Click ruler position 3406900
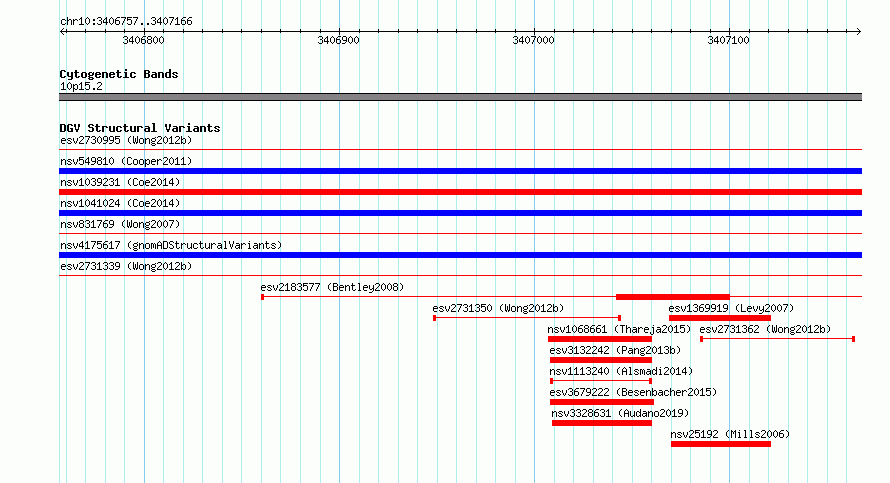 tap(338, 40)
